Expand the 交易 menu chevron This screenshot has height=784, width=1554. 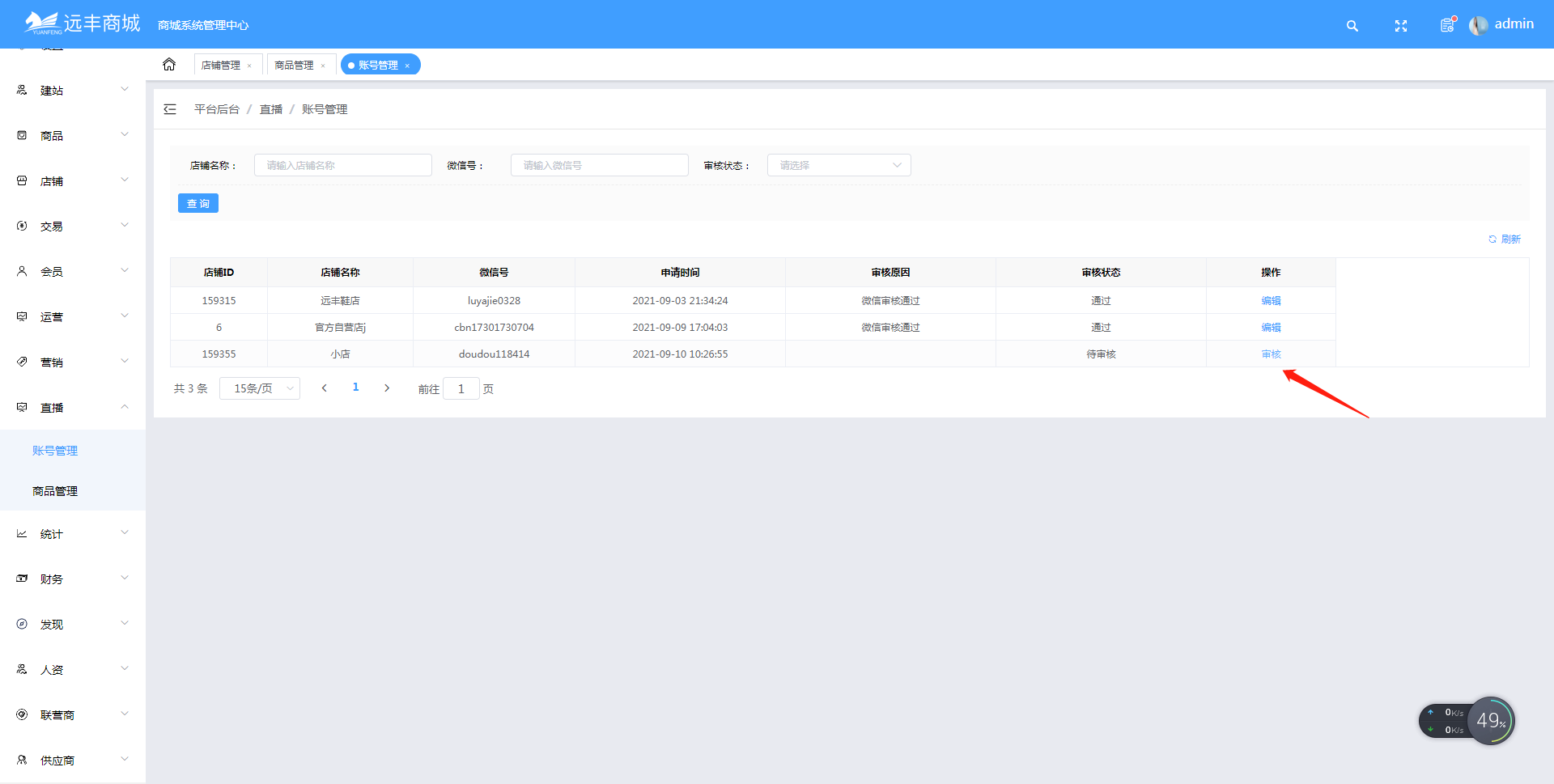pos(125,225)
